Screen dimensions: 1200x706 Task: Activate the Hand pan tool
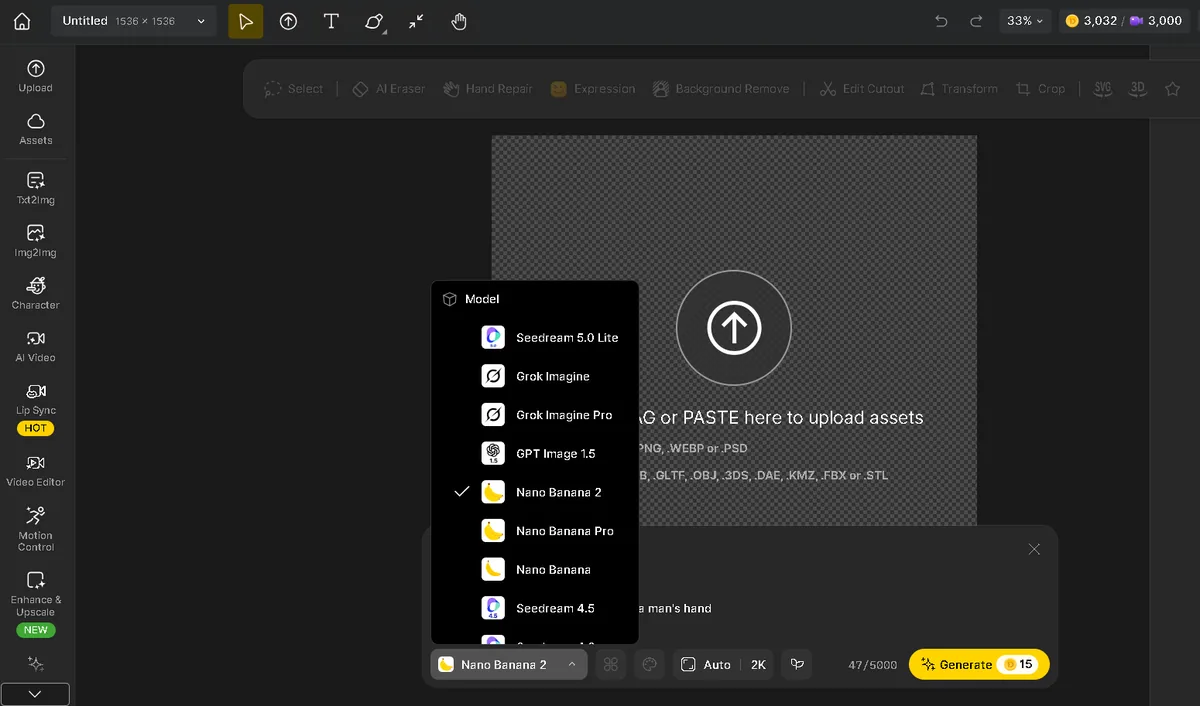click(459, 21)
